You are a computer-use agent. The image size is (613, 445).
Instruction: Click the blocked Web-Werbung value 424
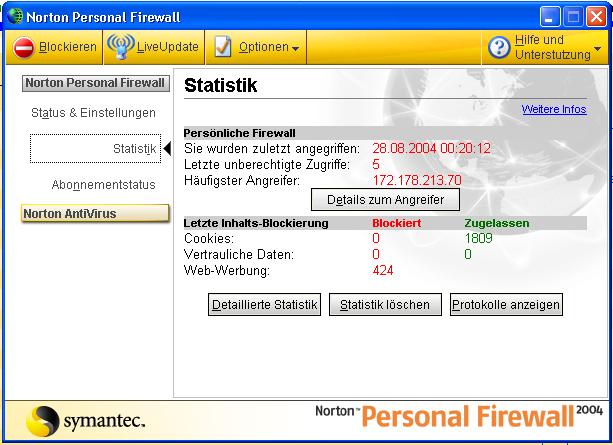click(x=383, y=270)
